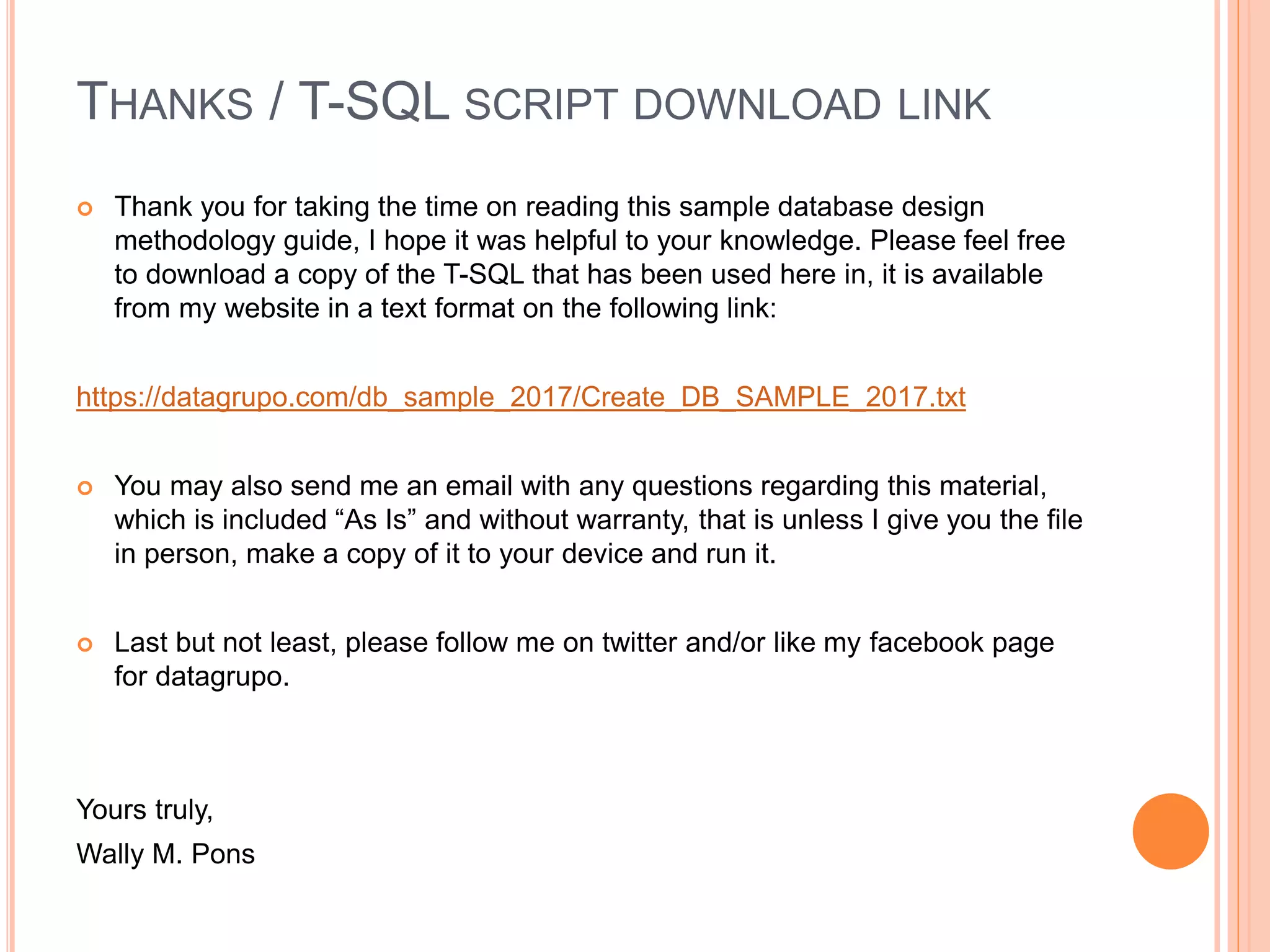Image resolution: width=1270 pixels, height=952 pixels.
Task: Click the line "for datagrupo." in the last bullet
Action: [x=202, y=676]
